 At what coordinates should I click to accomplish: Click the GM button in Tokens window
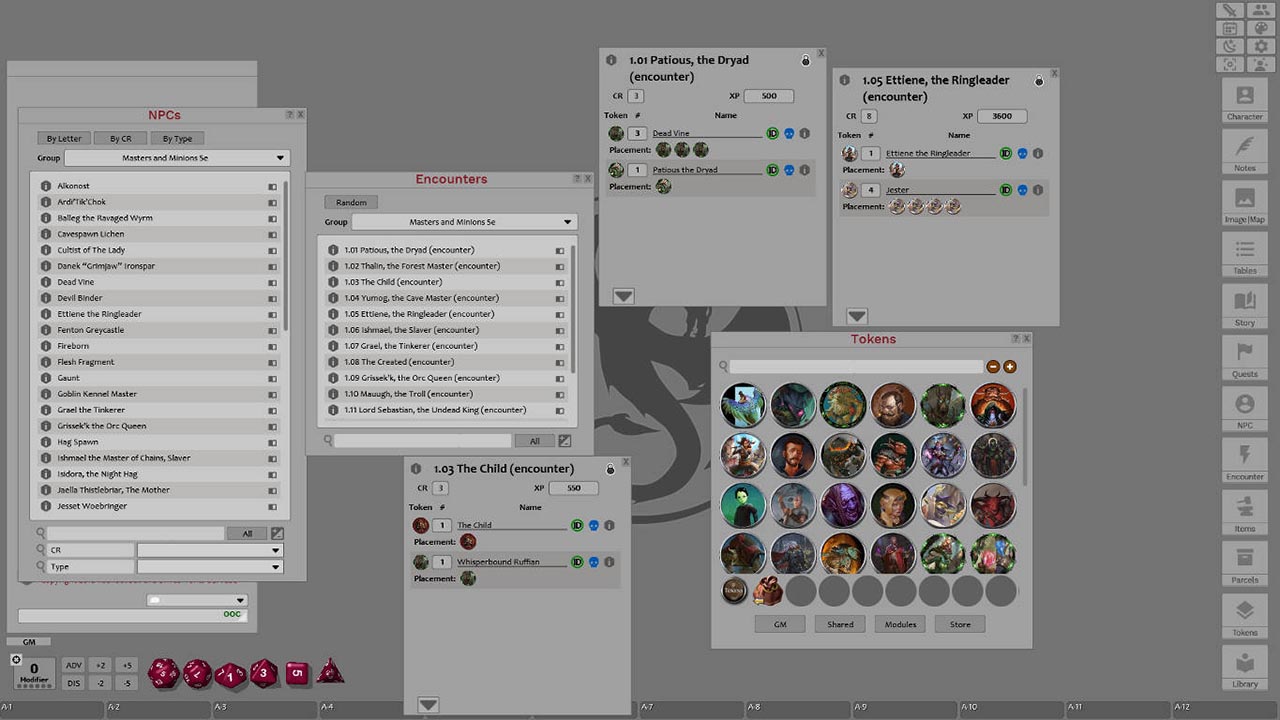click(780, 623)
